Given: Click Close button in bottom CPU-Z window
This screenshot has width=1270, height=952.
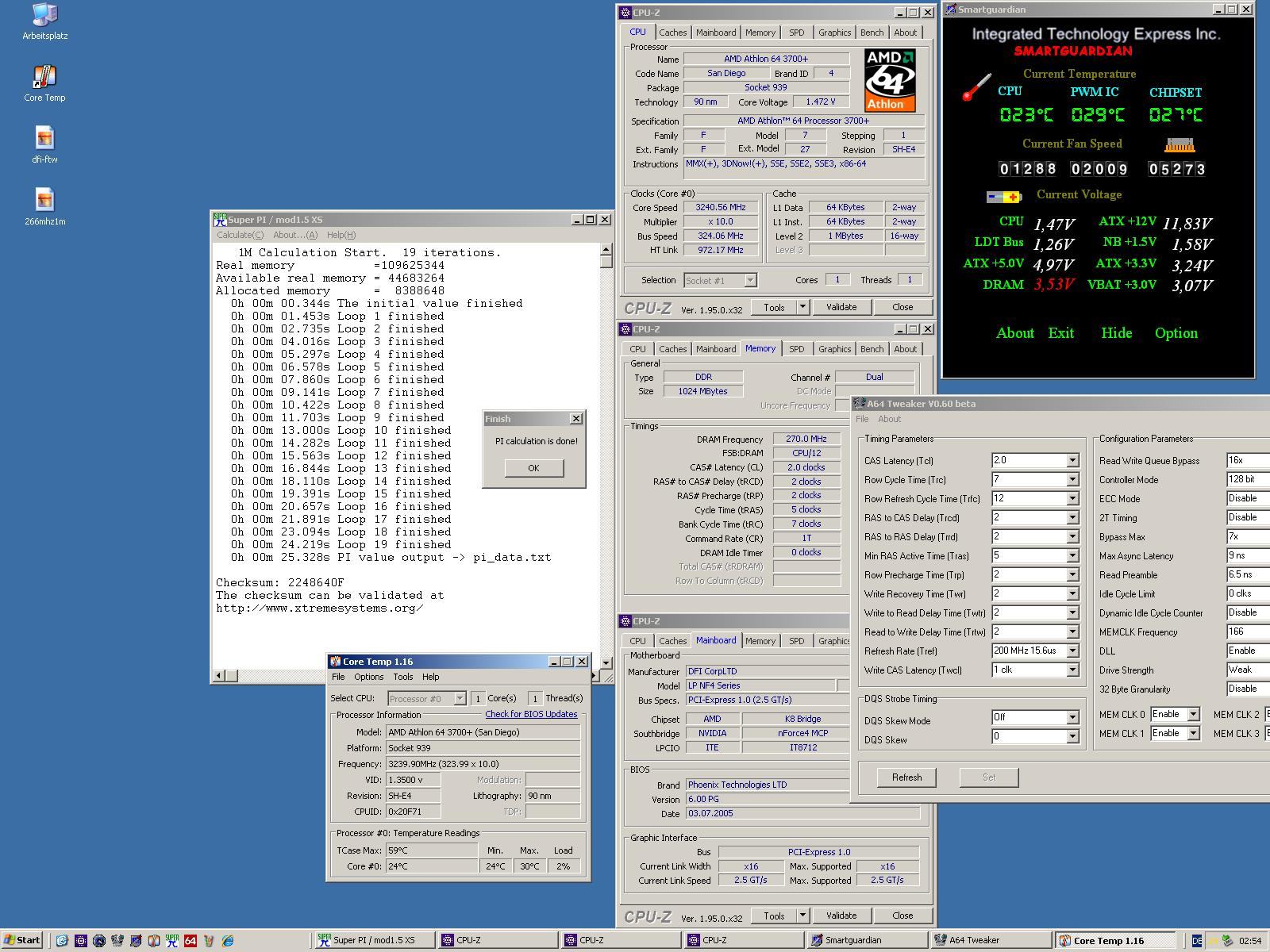Looking at the screenshot, I should click(x=902, y=916).
